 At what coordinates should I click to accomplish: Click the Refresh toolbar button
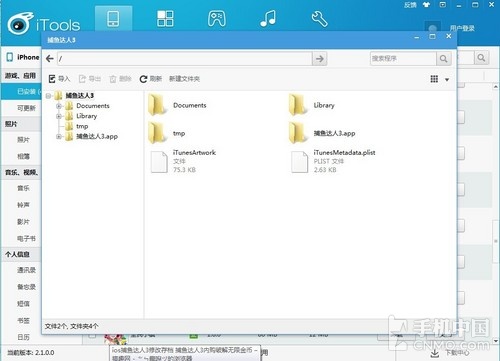151,79
